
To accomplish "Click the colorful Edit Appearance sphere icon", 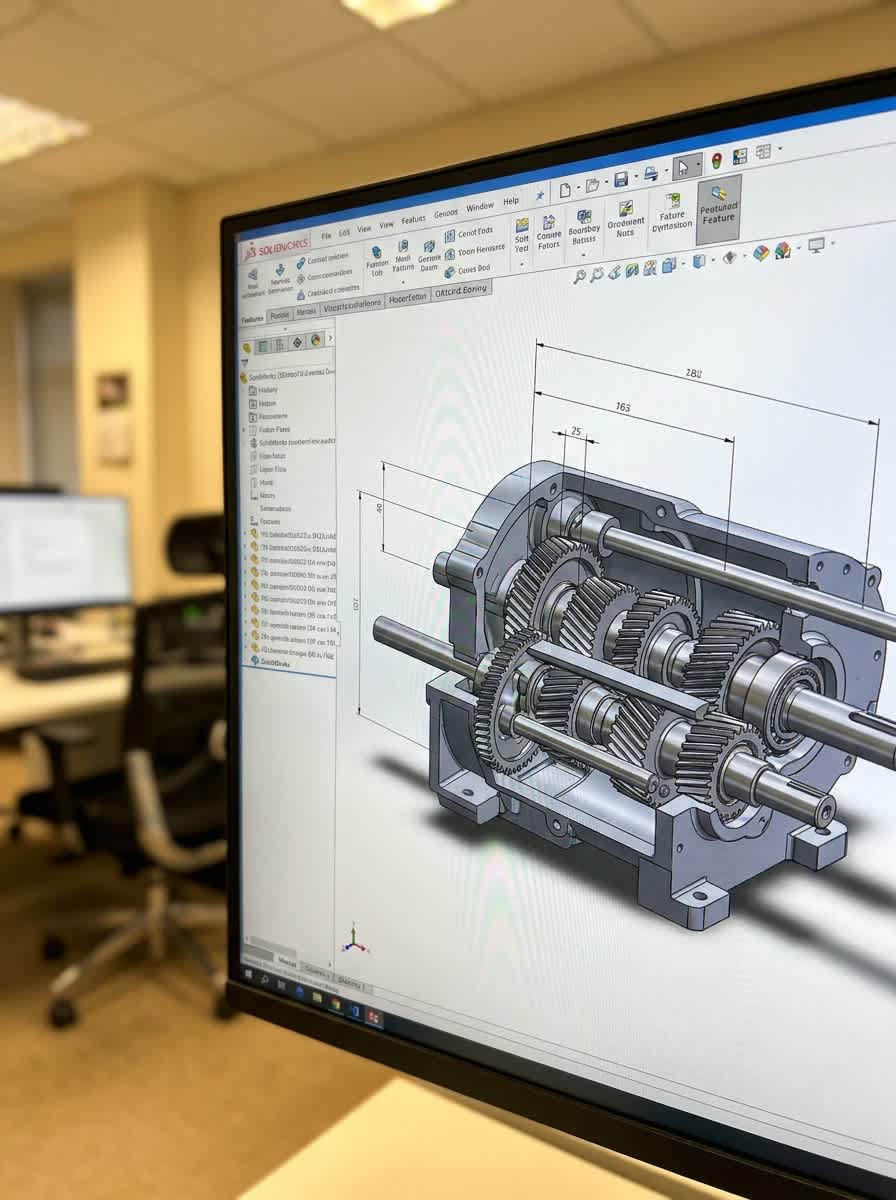I will coord(760,253).
